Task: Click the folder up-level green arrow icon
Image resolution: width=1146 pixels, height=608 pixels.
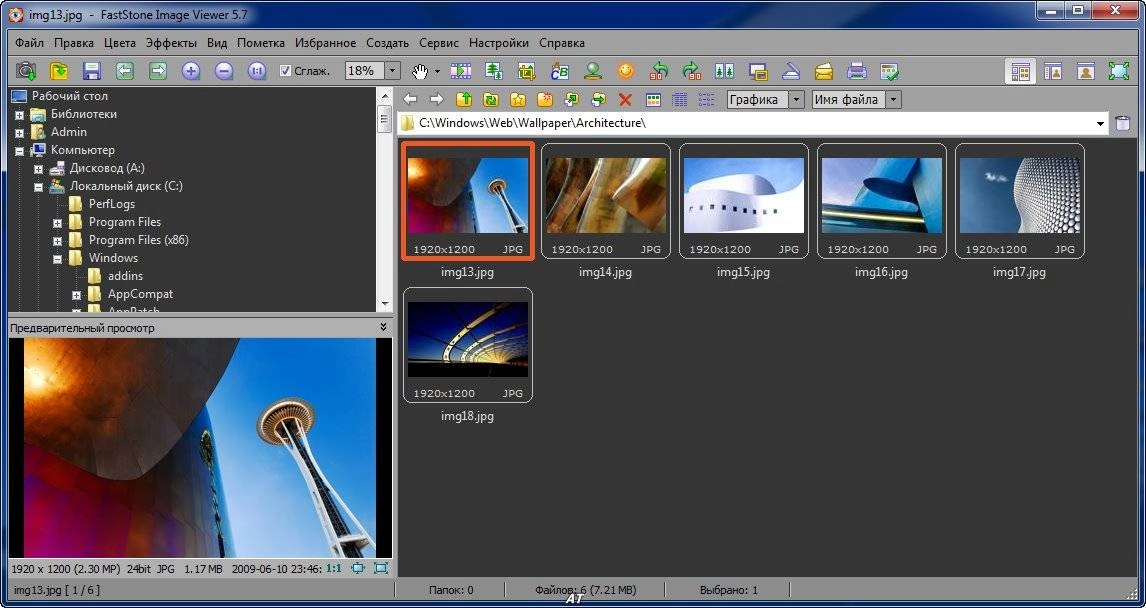Action: (x=463, y=99)
